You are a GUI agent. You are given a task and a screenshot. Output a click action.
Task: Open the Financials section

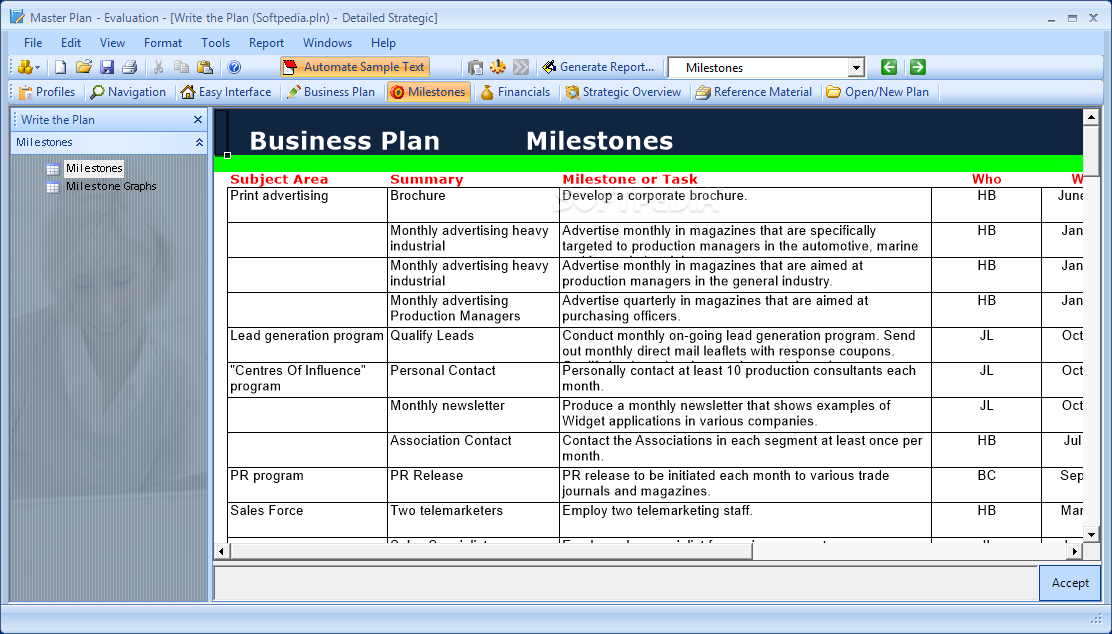pyautogui.click(x=515, y=92)
